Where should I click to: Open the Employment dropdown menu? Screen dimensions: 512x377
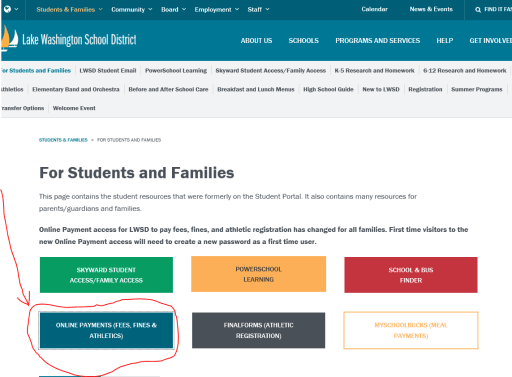tap(217, 9)
